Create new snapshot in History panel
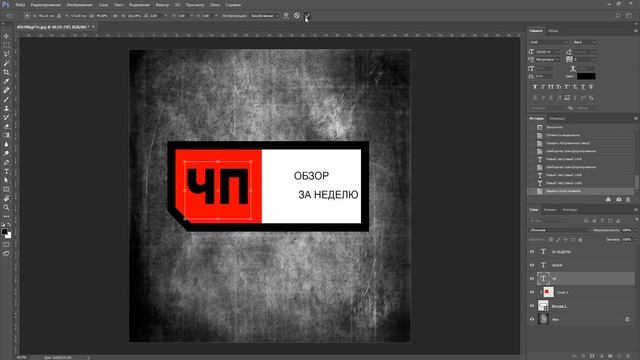This screenshot has height=360, width=640. tap(619, 200)
